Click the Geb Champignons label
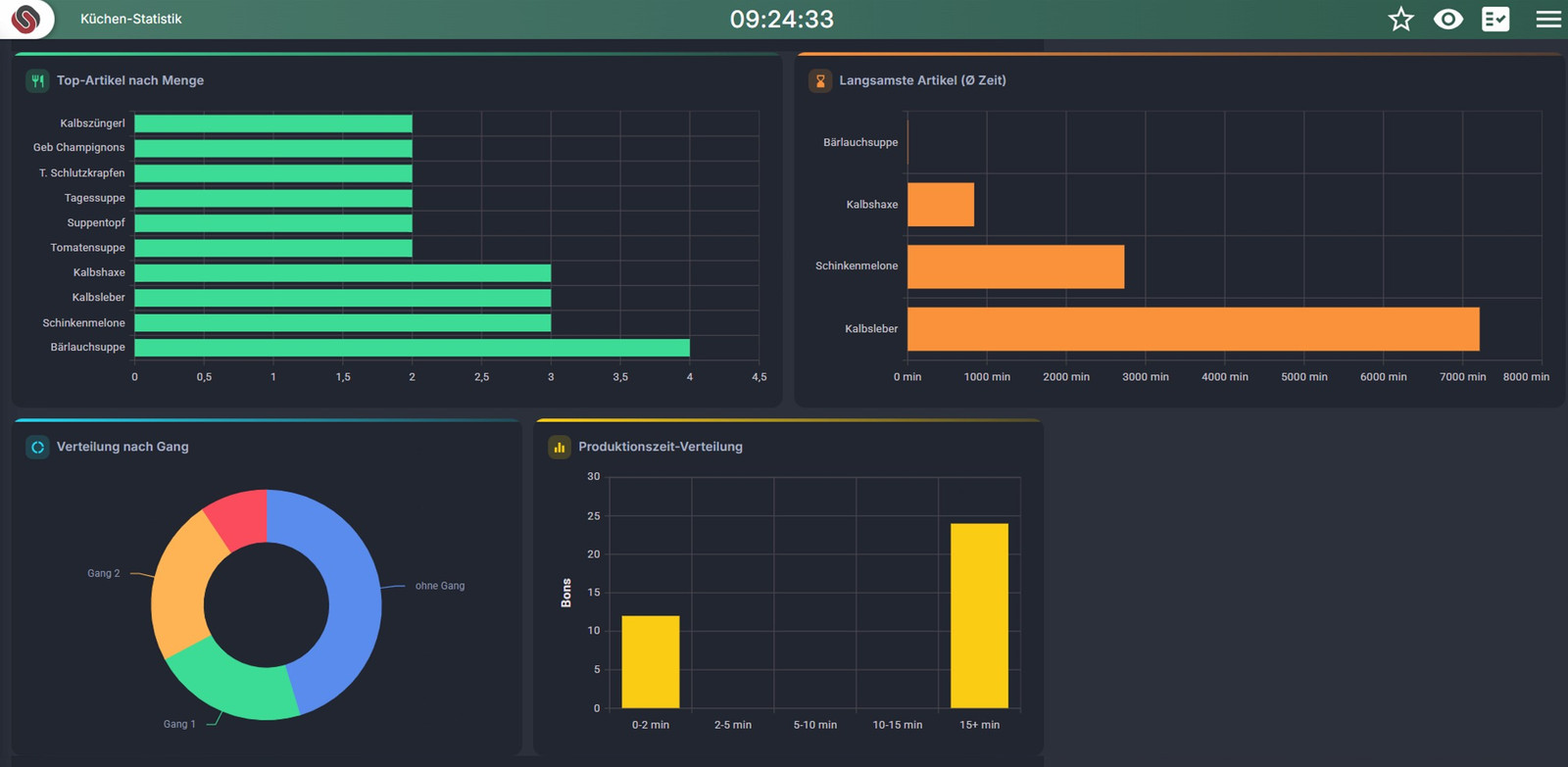 pyautogui.click(x=79, y=148)
